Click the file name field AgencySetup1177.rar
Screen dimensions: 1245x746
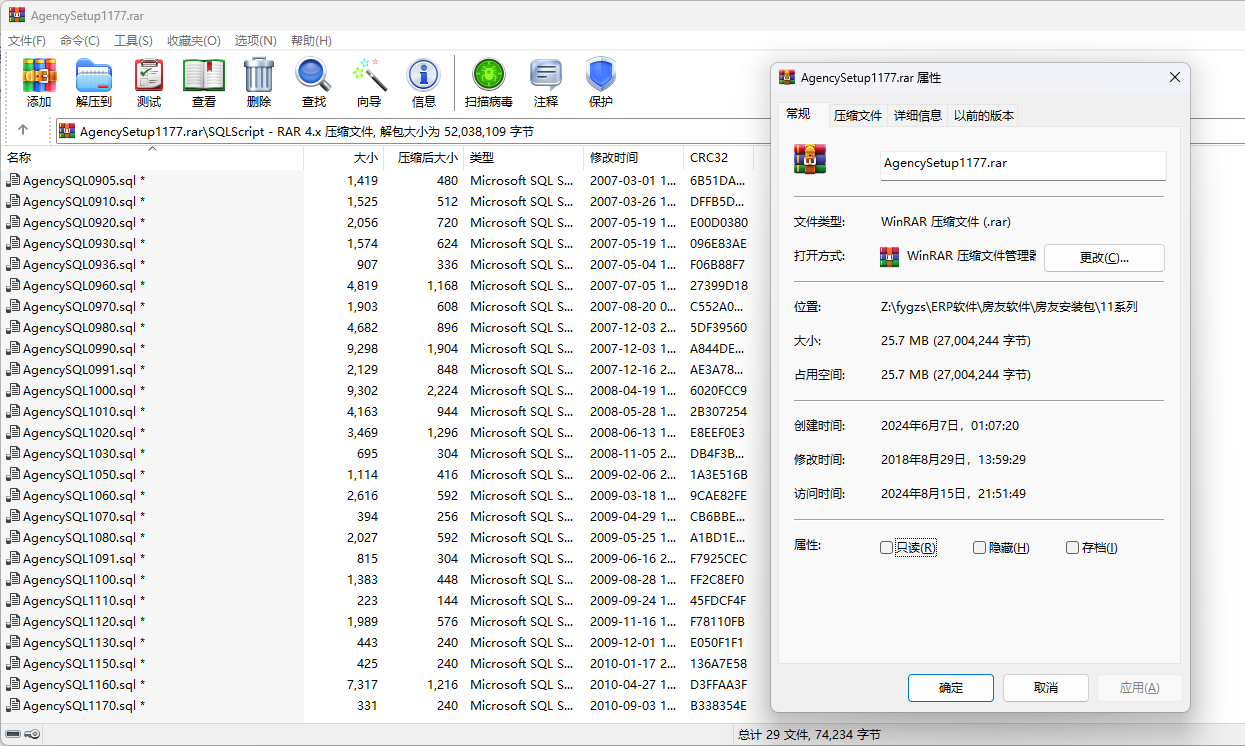point(1023,164)
